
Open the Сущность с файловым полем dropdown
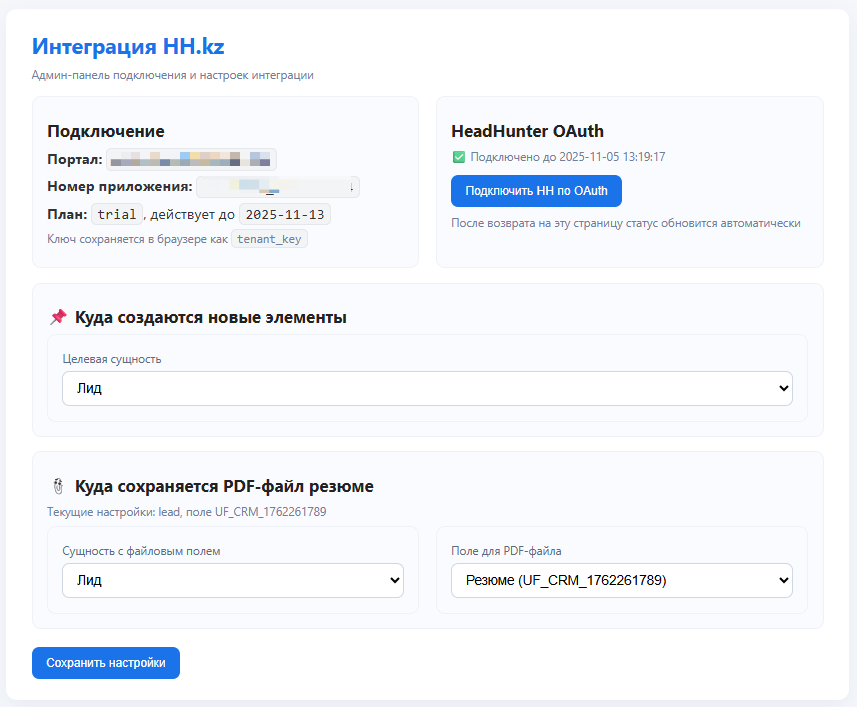pyautogui.click(x=233, y=580)
